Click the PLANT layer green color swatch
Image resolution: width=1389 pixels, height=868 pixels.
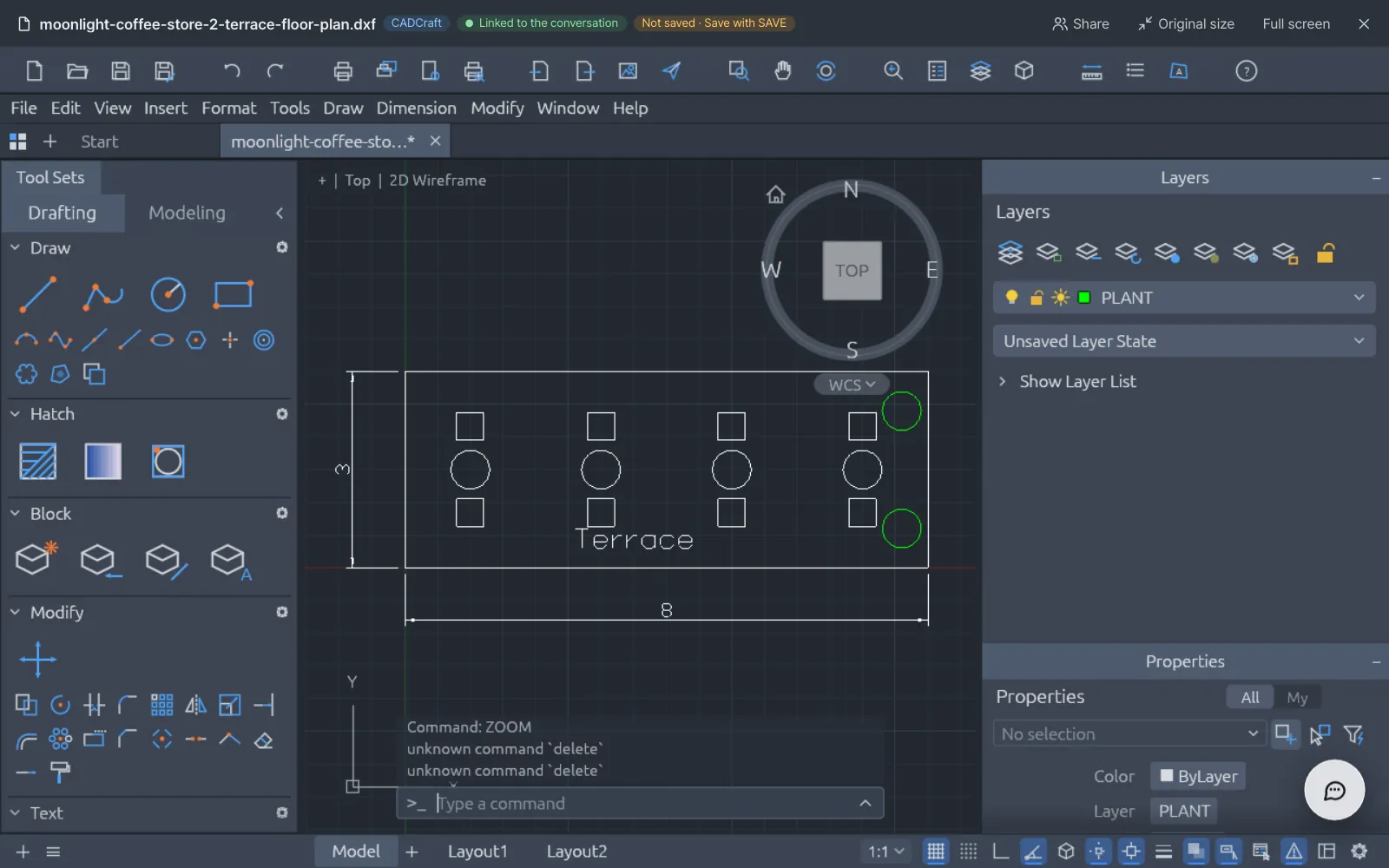point(1083,298)
